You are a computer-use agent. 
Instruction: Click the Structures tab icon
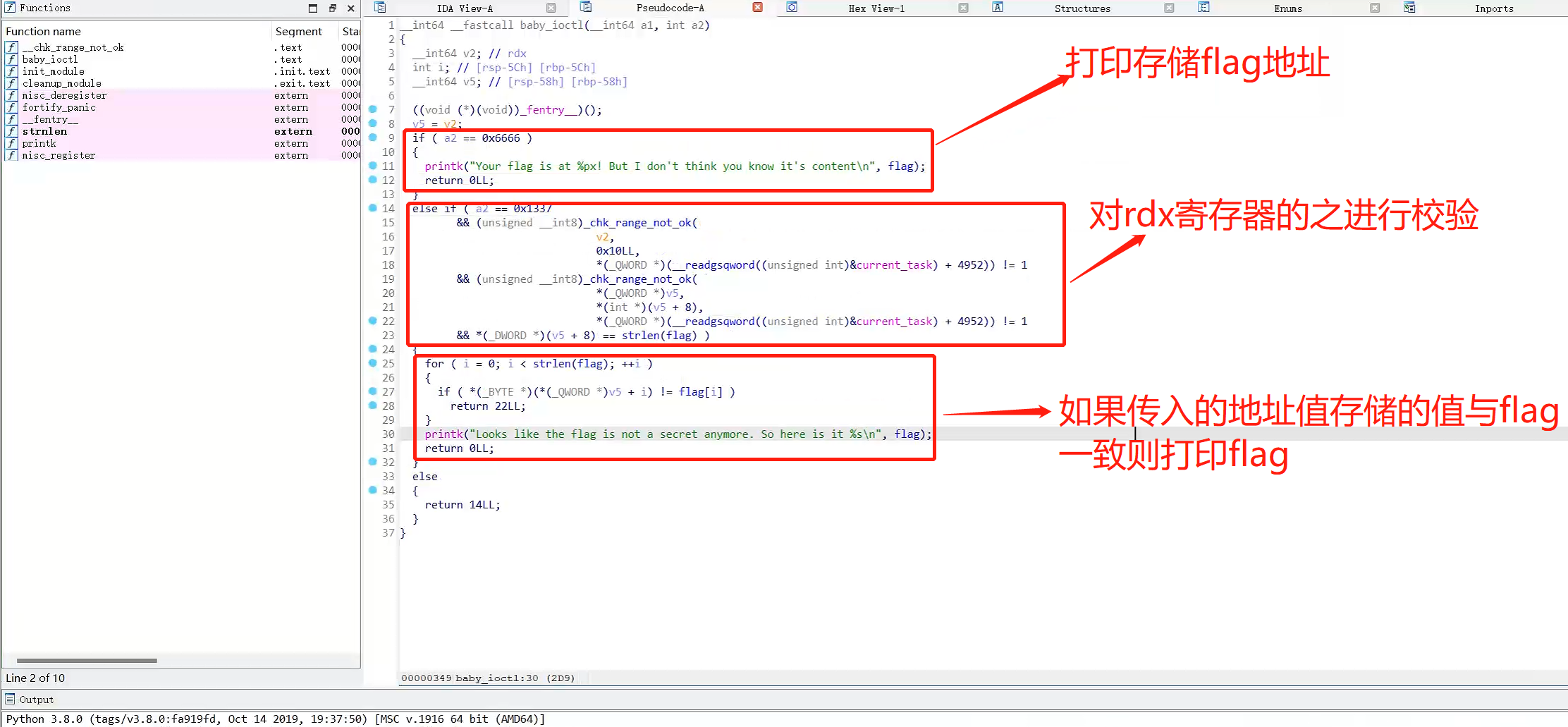[998, 8]
